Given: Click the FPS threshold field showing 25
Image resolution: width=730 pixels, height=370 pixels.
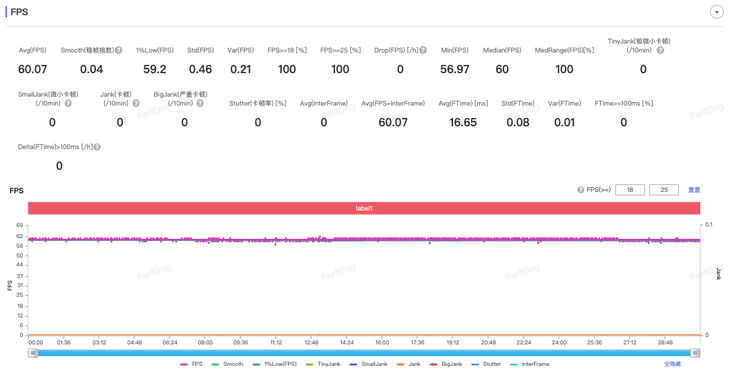Looking at the screenshot, I should tap(664, 190).
